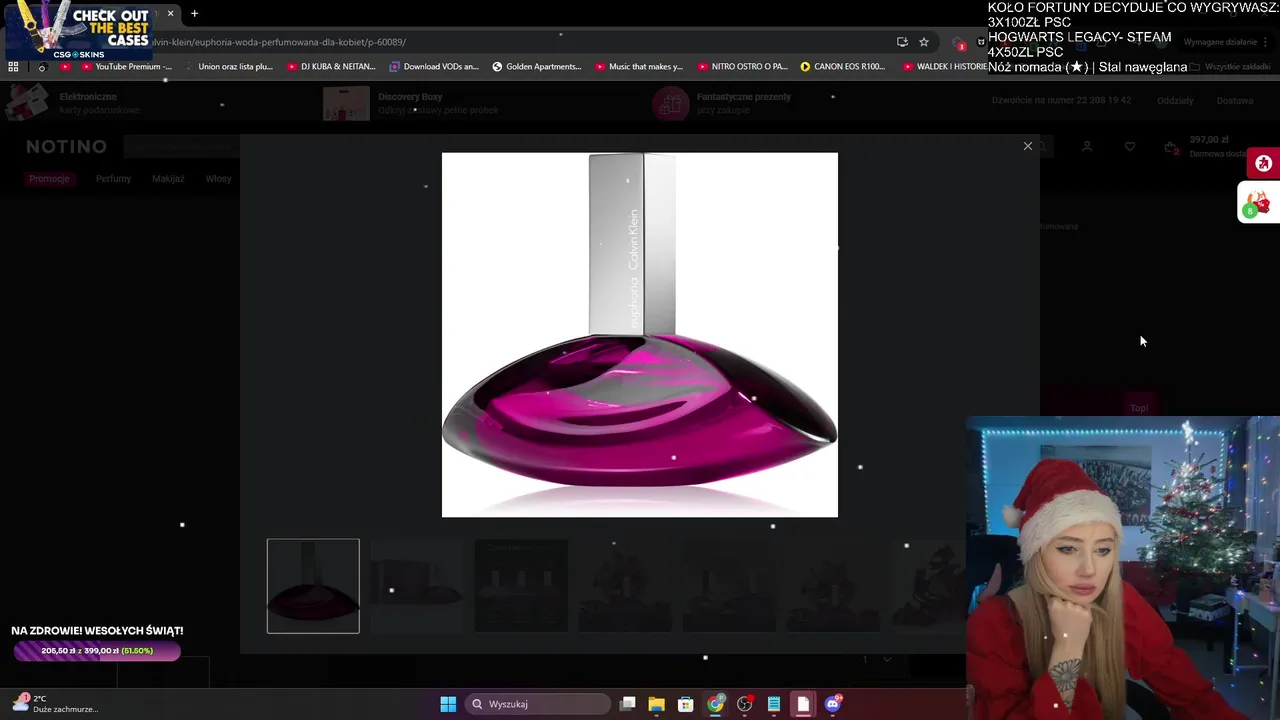Open the Perfumy menu tab
Screen dimensions: 1280x720
[x=113, y=179]
